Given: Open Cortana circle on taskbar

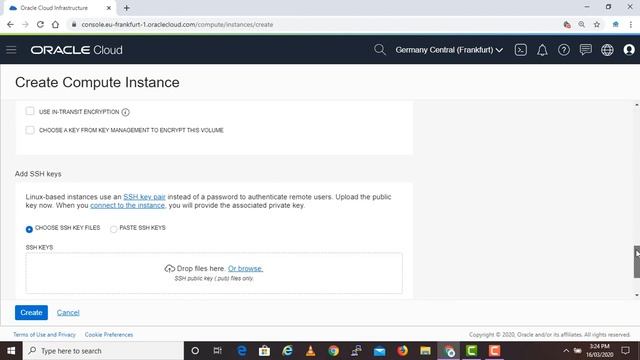Looking at the screenshot, I should [x=195, y=351].
